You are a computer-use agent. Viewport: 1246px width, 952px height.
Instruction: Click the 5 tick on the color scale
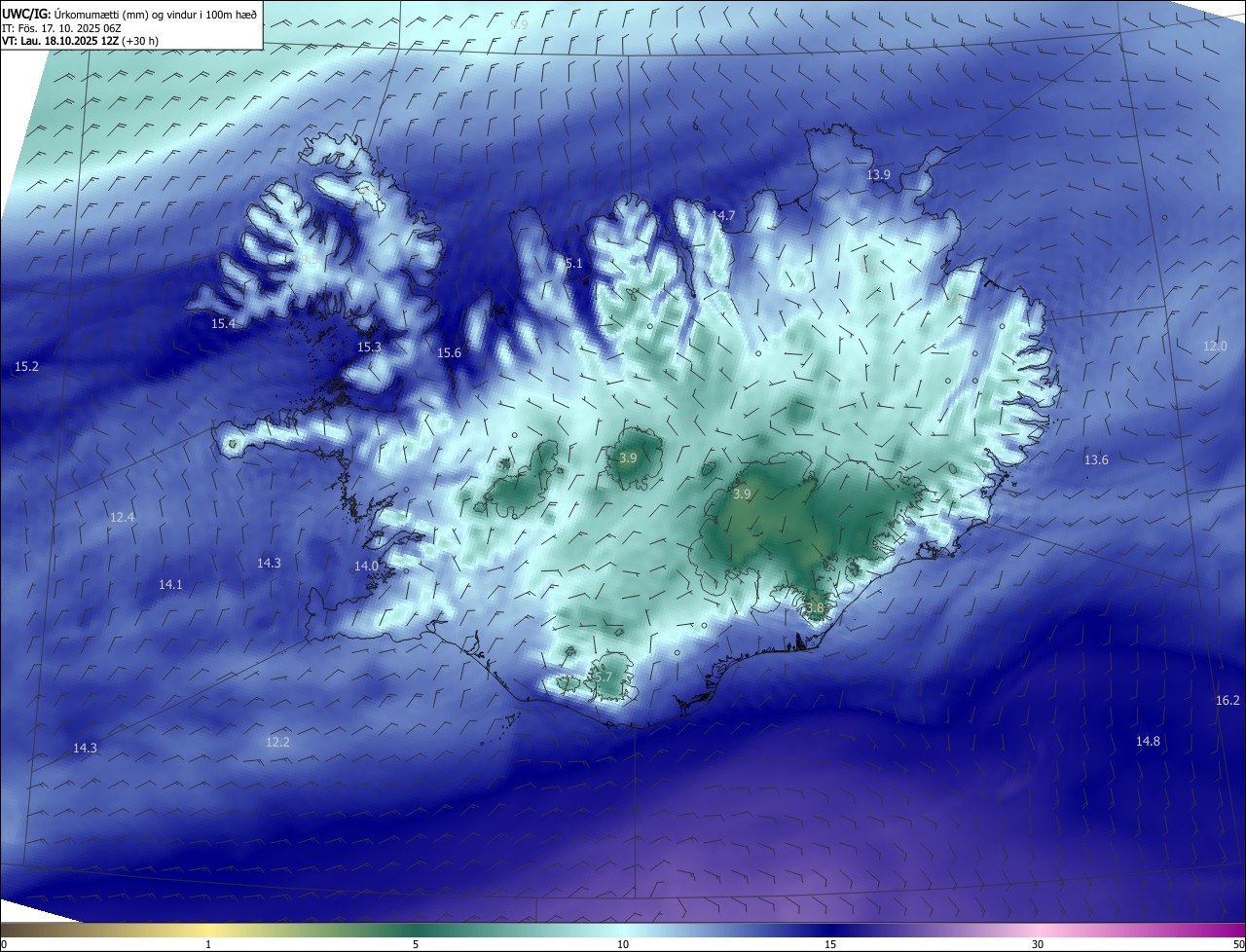(x=416, y=944)
